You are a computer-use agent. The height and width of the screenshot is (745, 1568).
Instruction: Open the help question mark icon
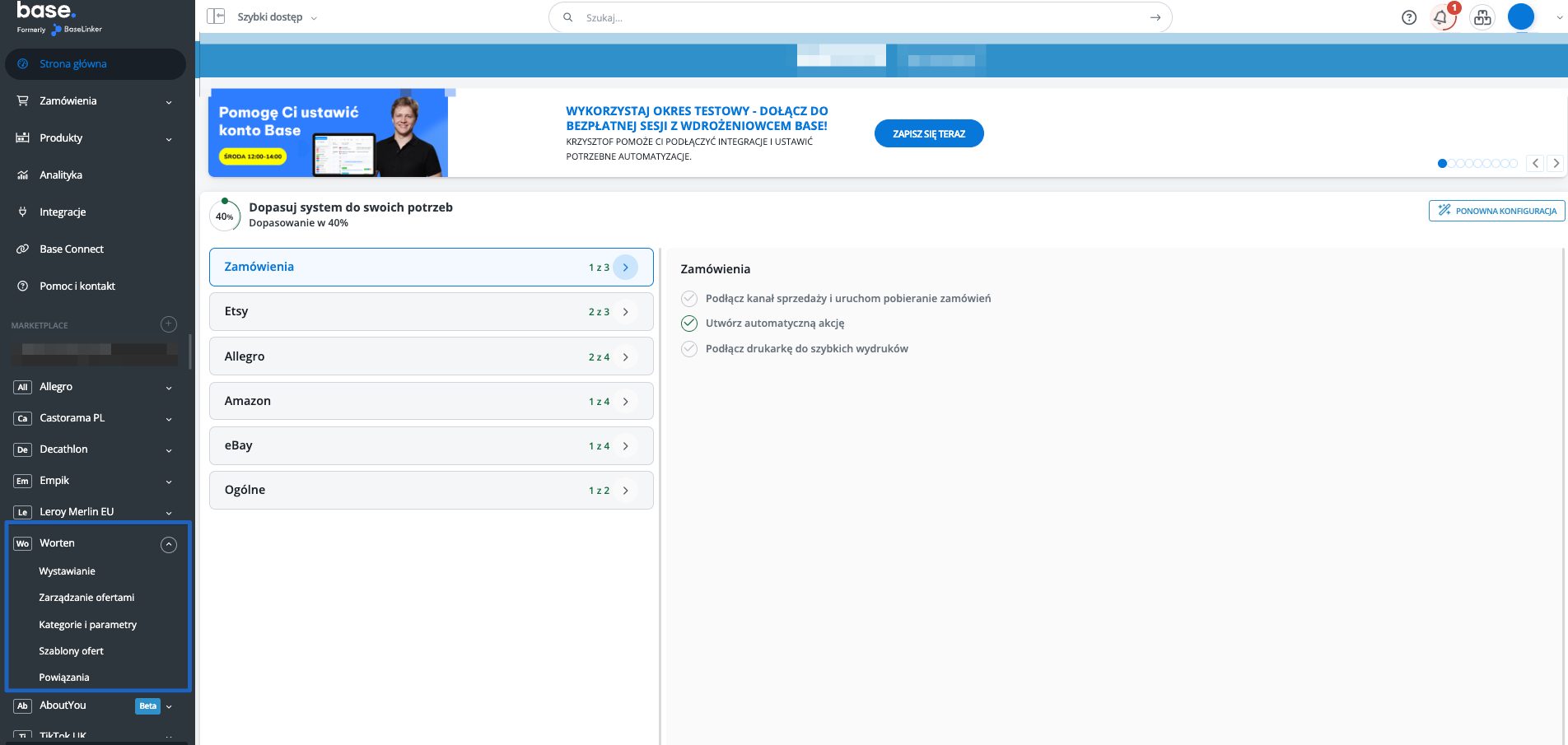tap(1409, 17)
